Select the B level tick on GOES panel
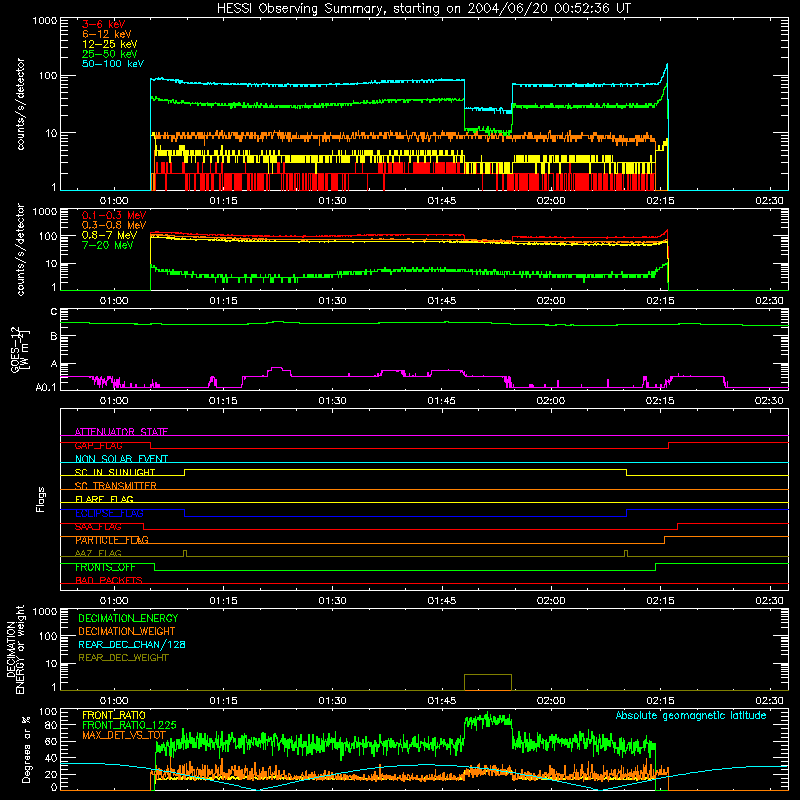This screenshot has height=800, width=800. point(54,337)
